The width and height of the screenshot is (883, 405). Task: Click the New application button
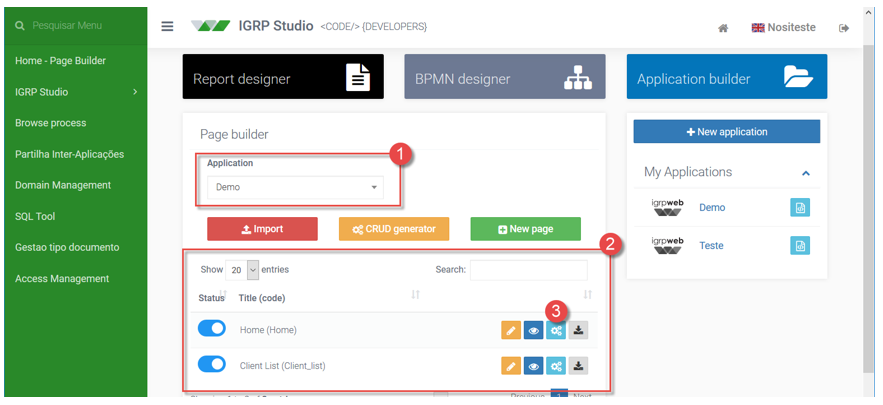tap(726, 132)
